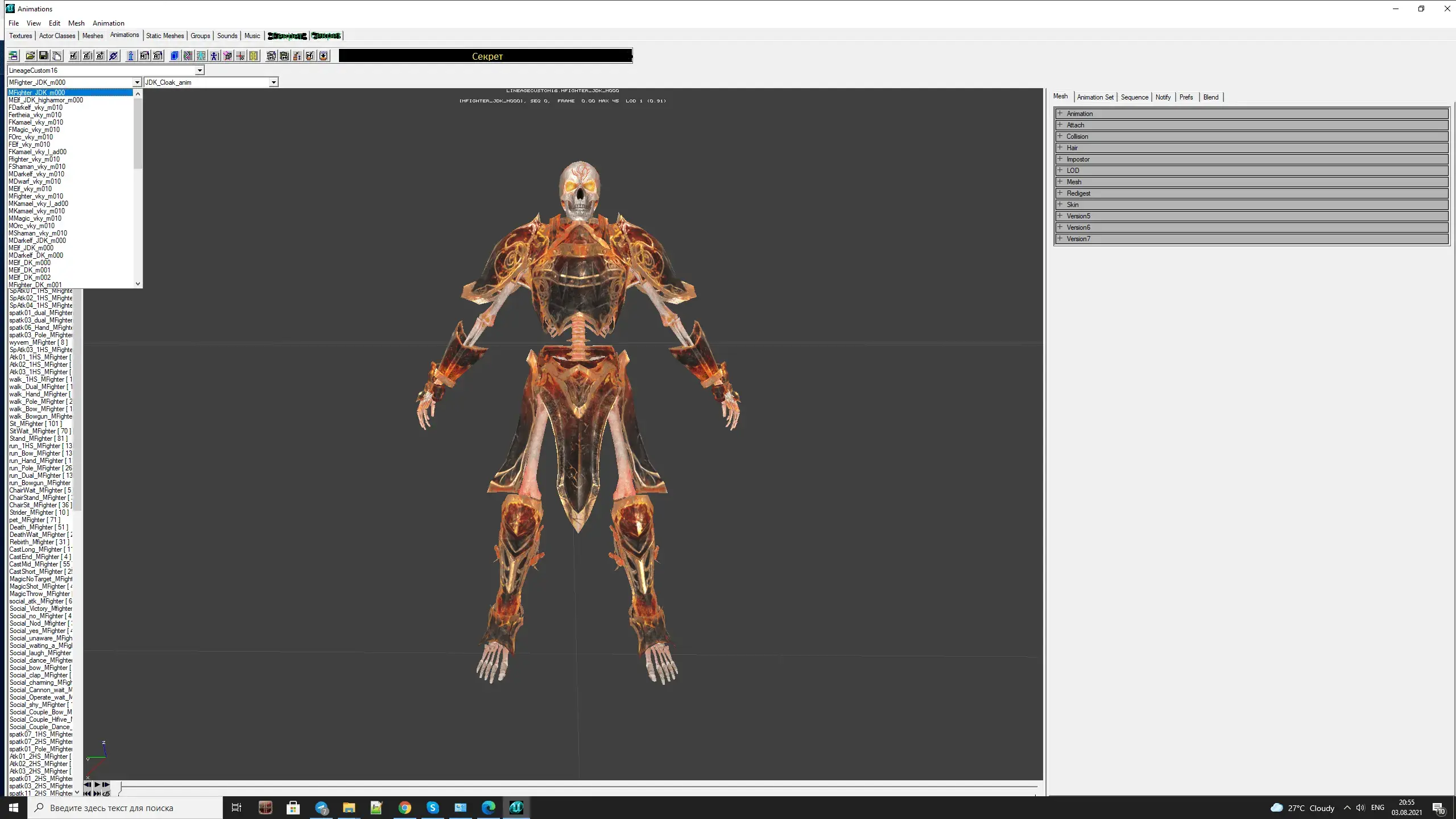This screenshot has height=819, width=1456.
Task: Open the MFighter_JDK_m000 mesh dropdown
Action: (x=137, y=82)
